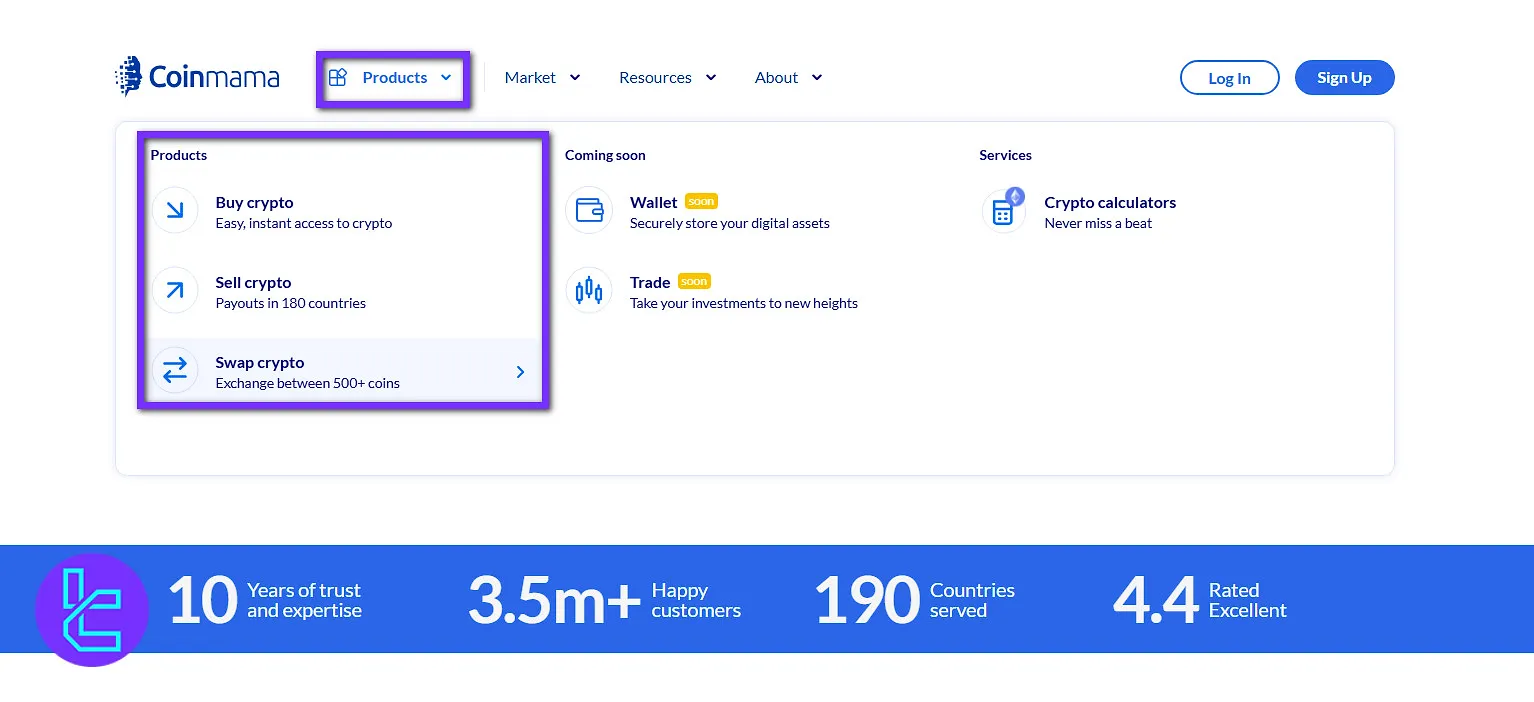Click the Buy crypto arrow icon
1534x702 pixels.
point(175,210)
